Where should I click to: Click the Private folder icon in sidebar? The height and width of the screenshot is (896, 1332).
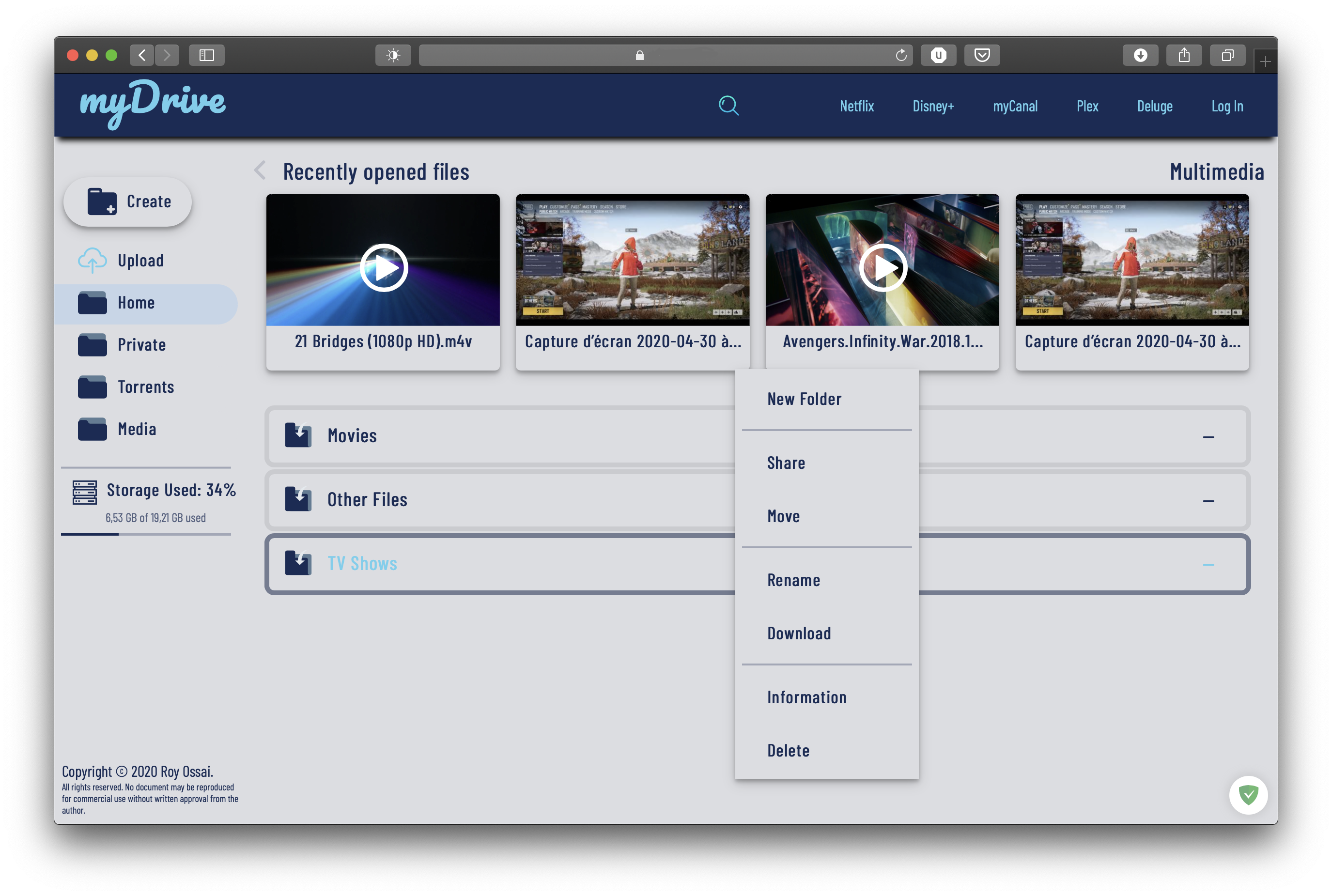click(92, 344)
